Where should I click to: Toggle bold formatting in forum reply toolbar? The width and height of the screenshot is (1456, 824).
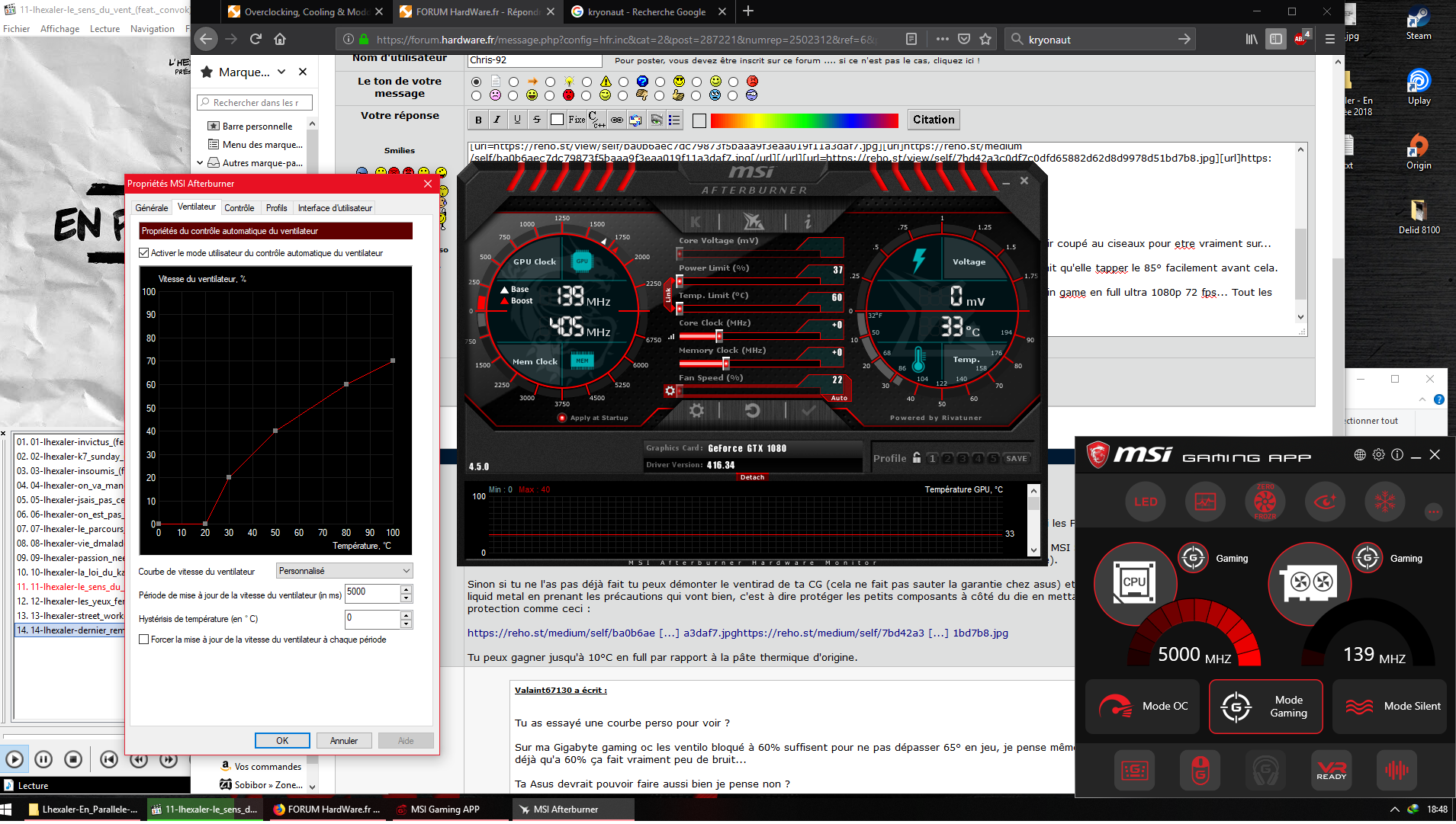point(478,120)
